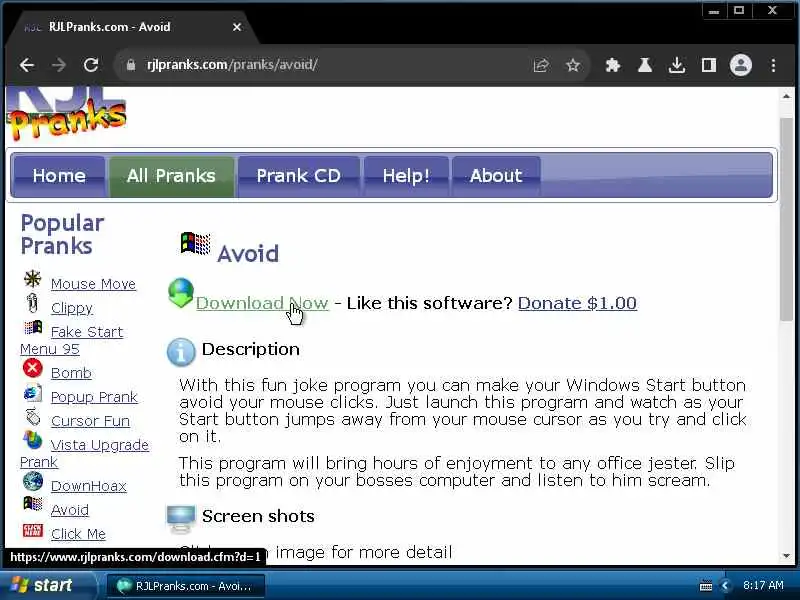Expand hidden tray icons arrow
Viewport: 800px width, 600px height.
725,586
